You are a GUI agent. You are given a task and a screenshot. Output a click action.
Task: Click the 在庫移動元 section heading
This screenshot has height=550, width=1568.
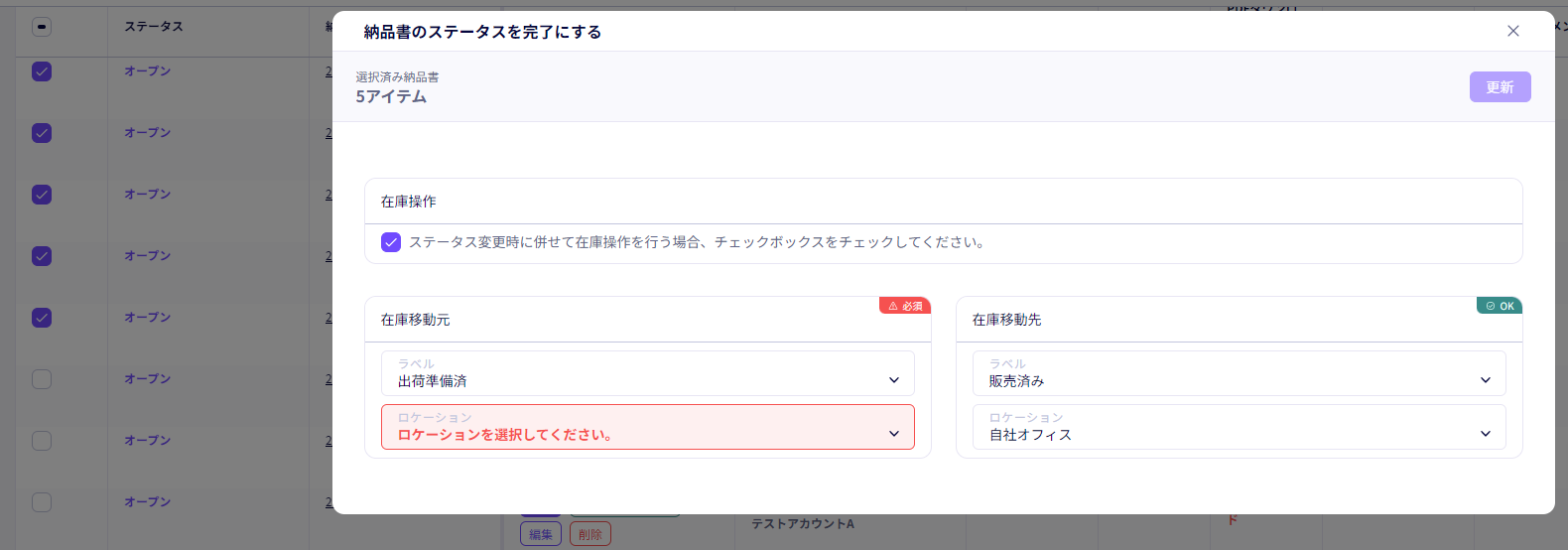tap(416, 320)
